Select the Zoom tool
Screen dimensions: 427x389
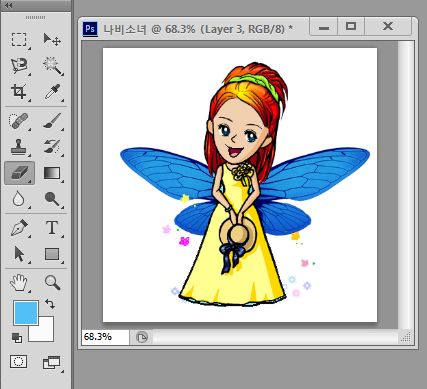pos(52,282)
